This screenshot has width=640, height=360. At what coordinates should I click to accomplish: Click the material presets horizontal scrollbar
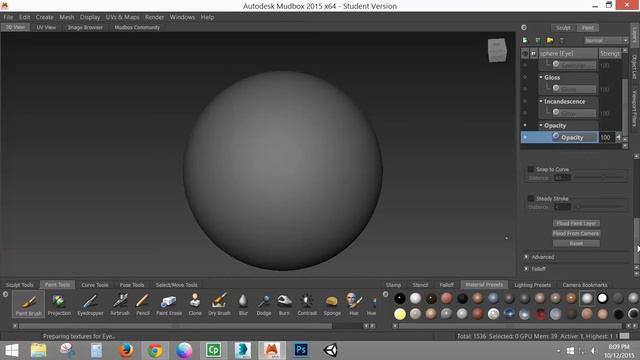(x=510, y=326)
